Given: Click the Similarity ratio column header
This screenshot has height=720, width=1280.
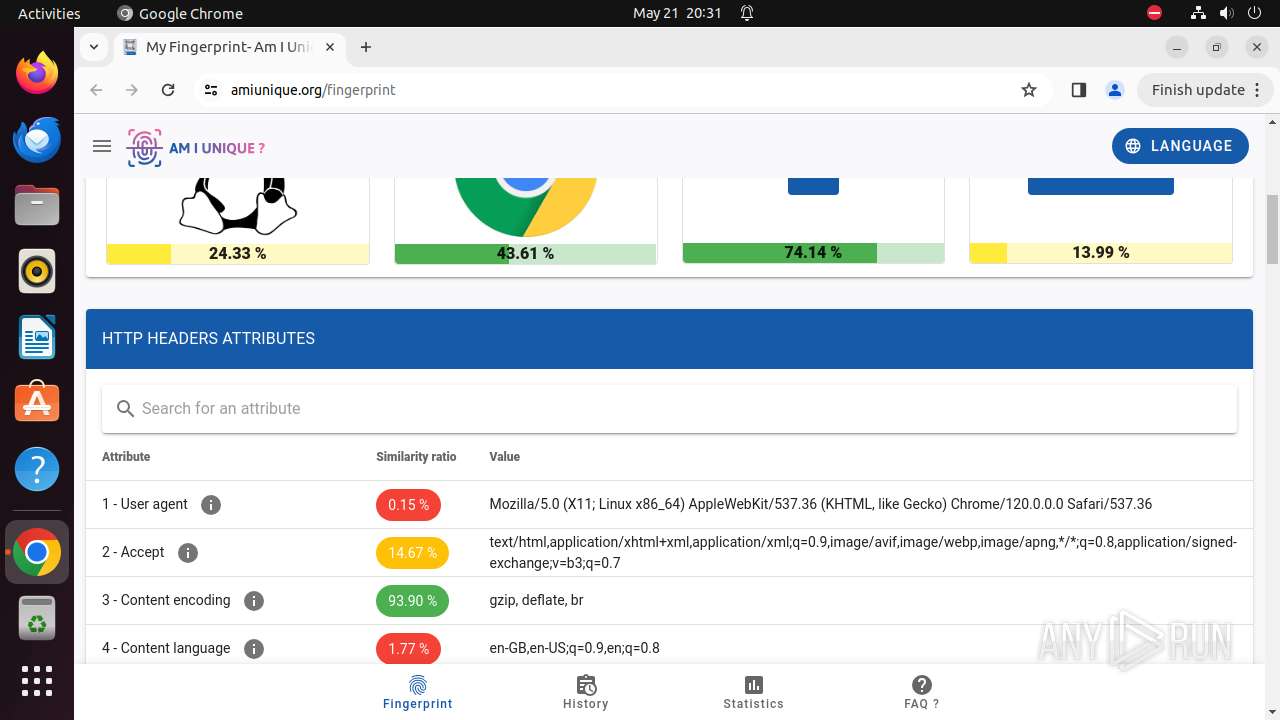Looking at the screenshot, I should pyautogui.click(x=416, y=457).
